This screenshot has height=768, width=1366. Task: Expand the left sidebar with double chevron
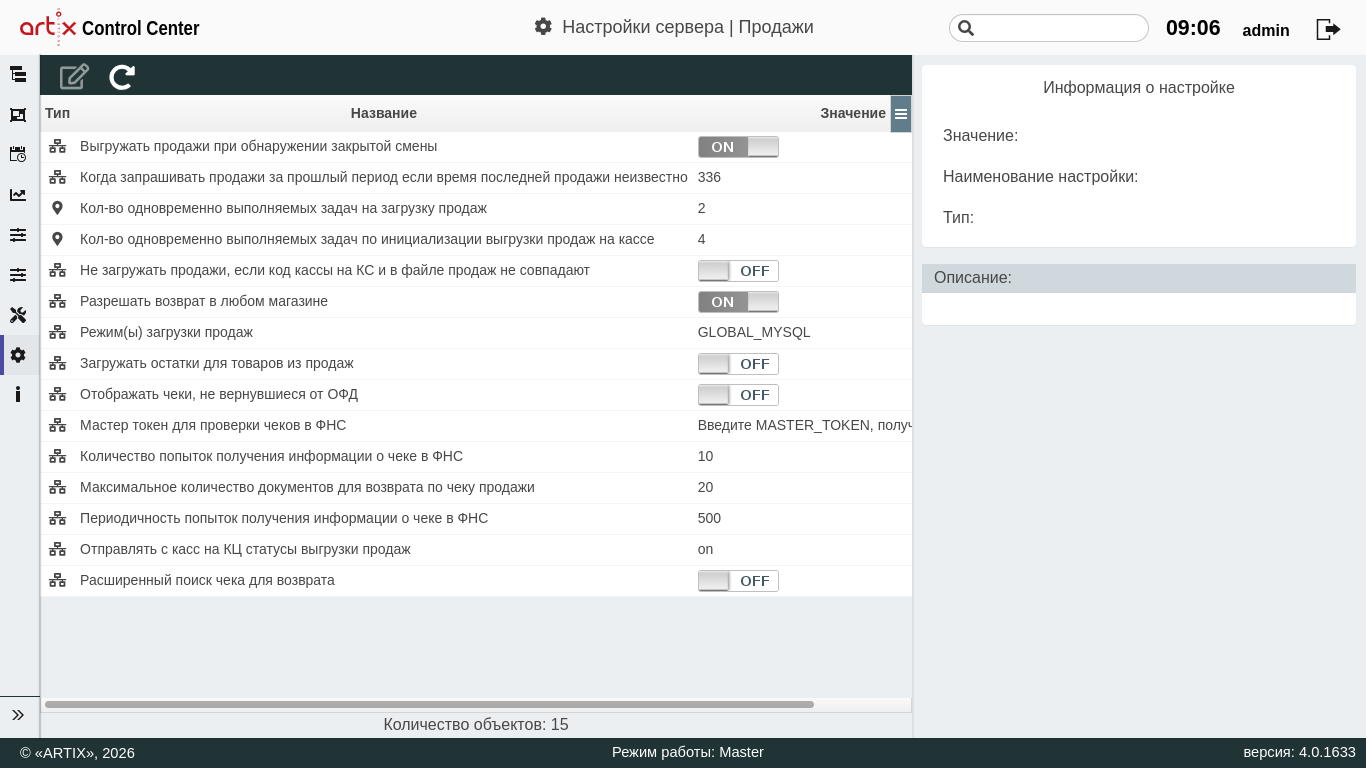[x=18, y=715]
